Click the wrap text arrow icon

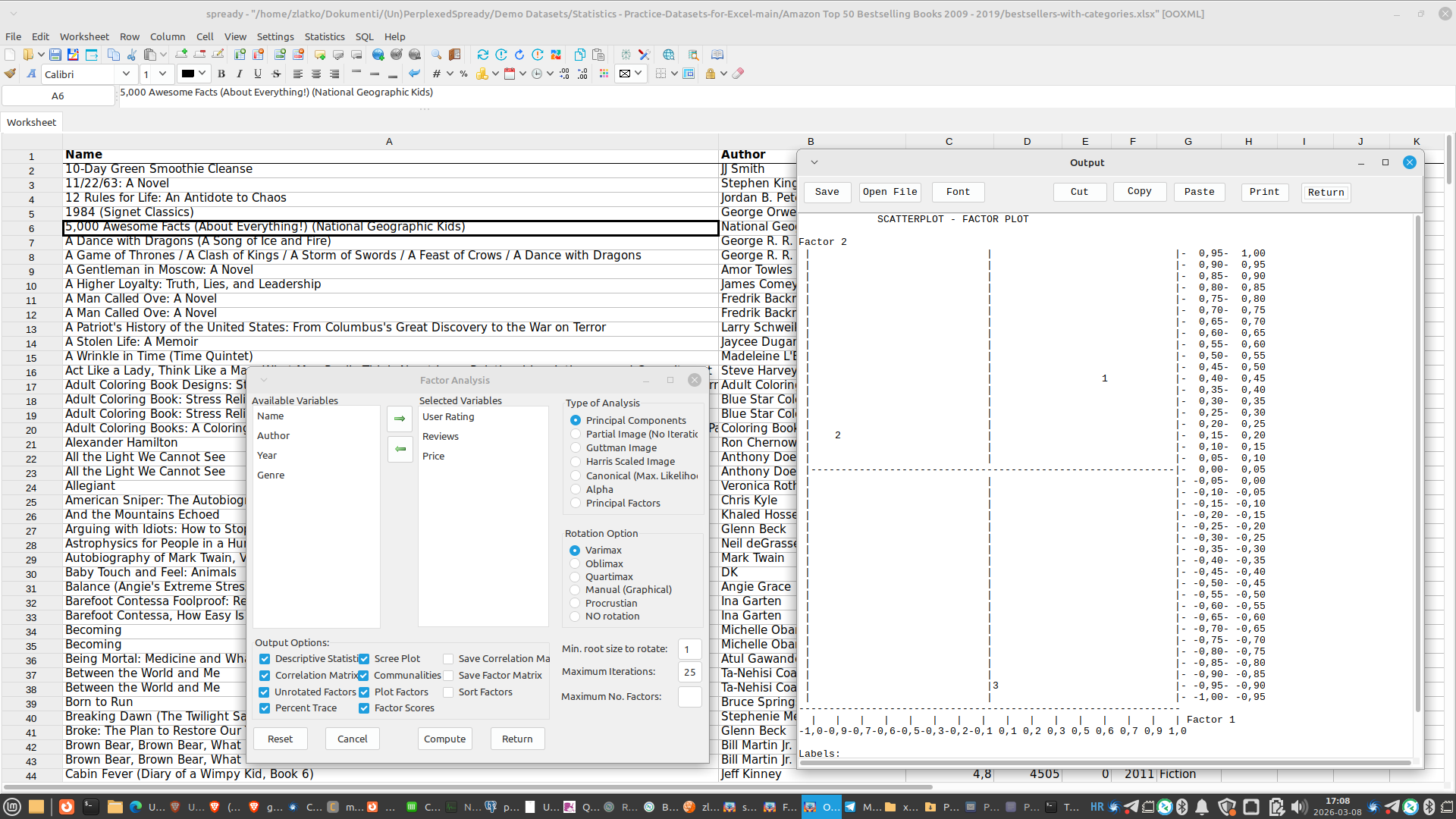click(x=414, y=74)
